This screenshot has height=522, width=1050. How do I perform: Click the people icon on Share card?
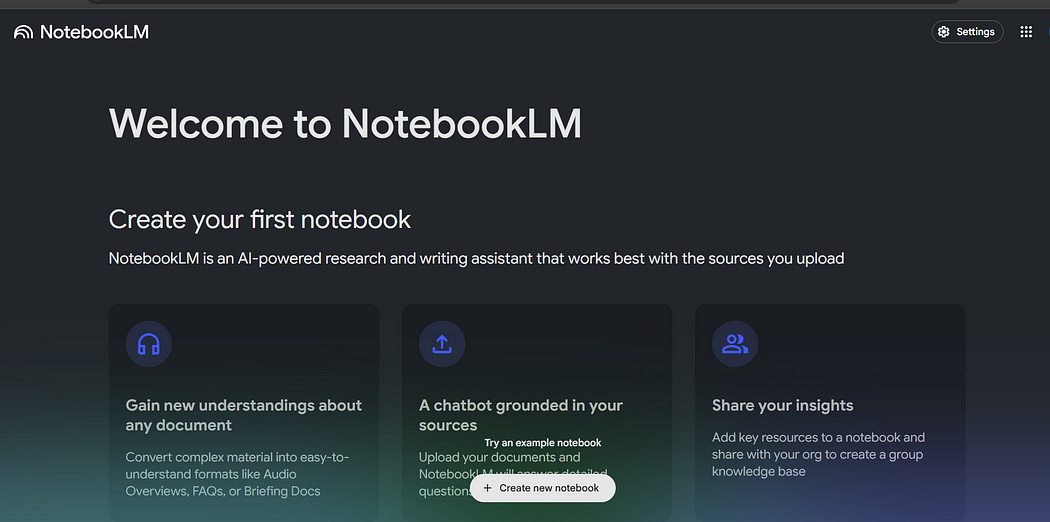pos(735,344)
